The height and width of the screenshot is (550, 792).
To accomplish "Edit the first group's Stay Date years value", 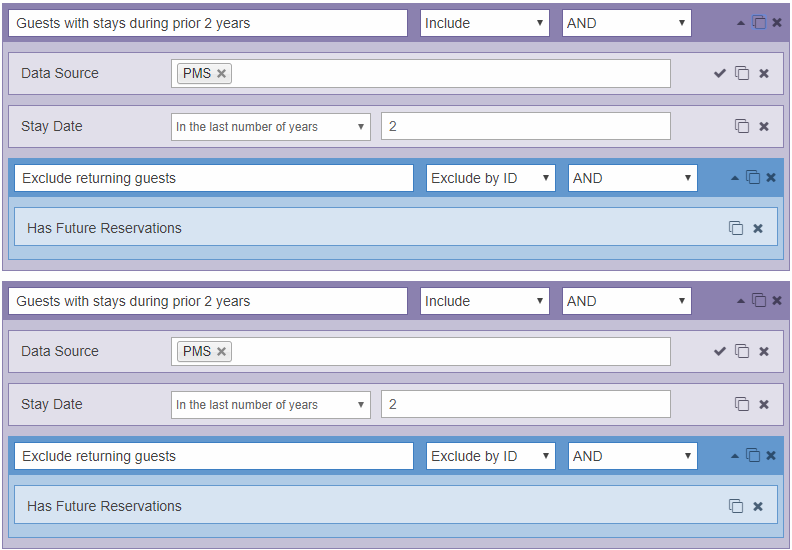I will (525, 126).
